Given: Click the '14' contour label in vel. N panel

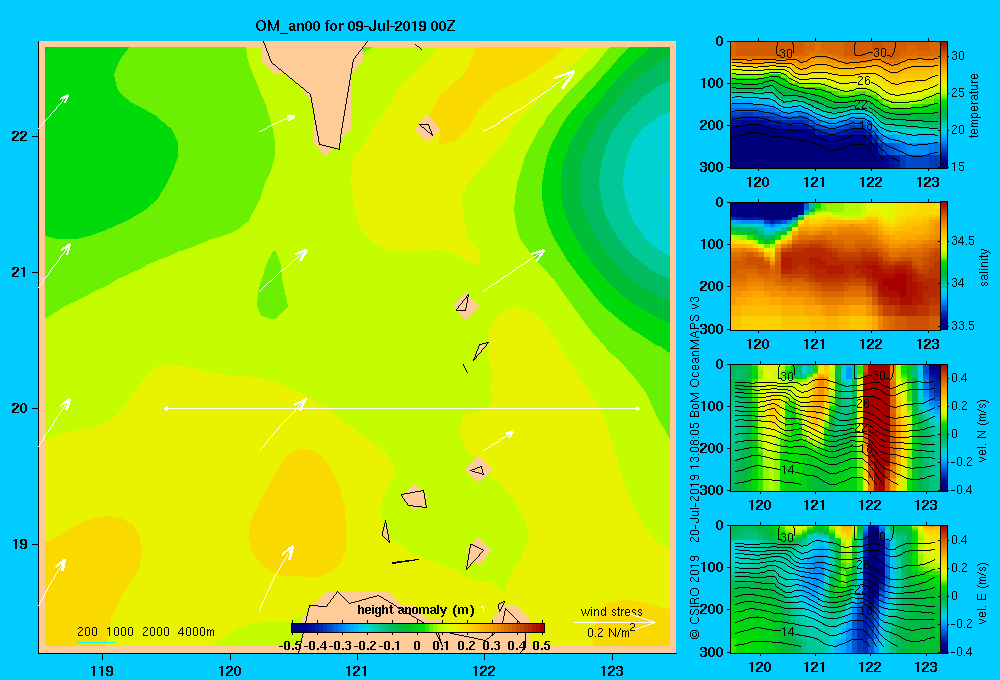Looking at the screenshot, I should (788, 470).
